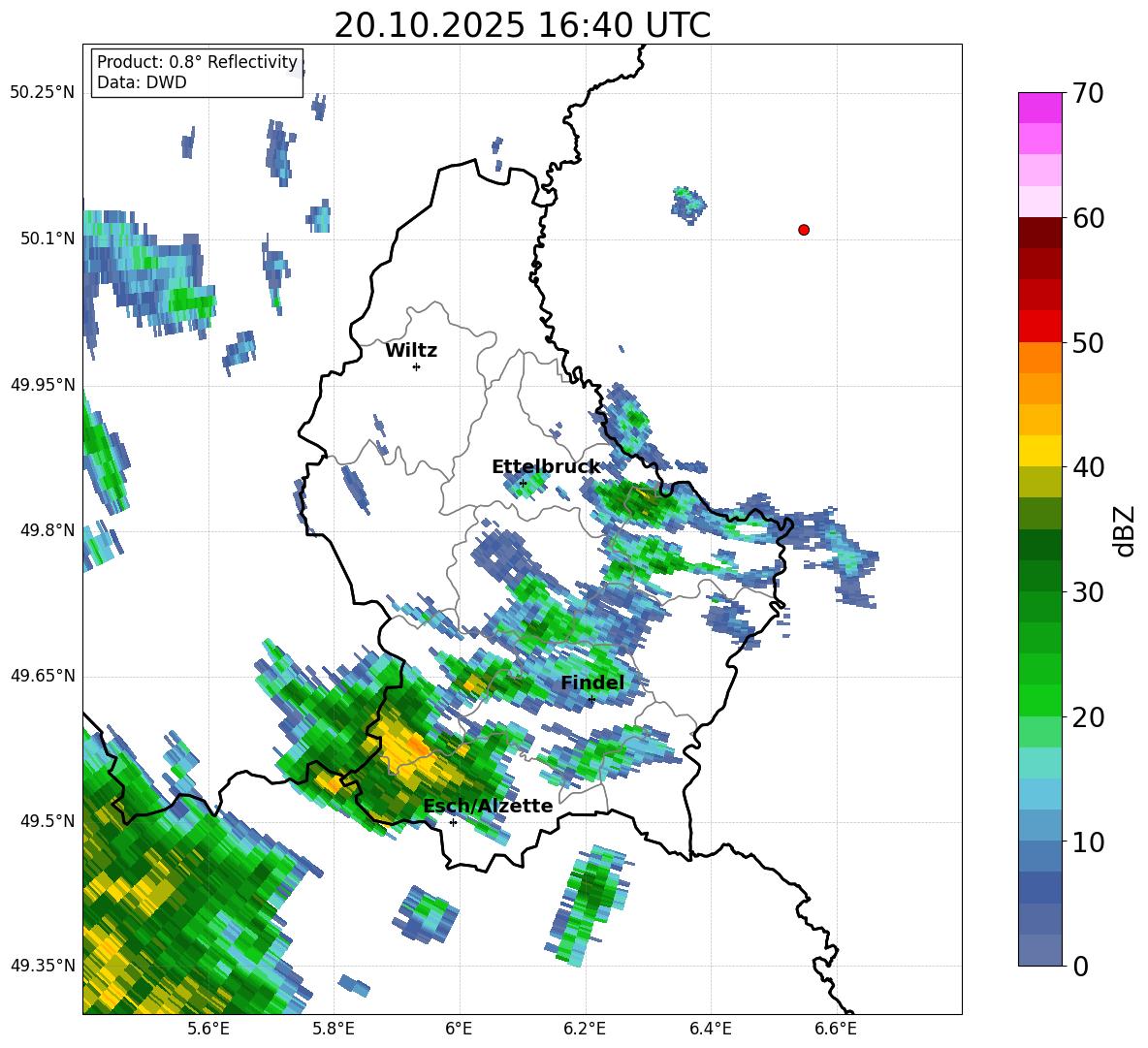The image size is (1148, 1048).
Task: Click the dBZ colorbar label
Action: tap(1126, 530)
